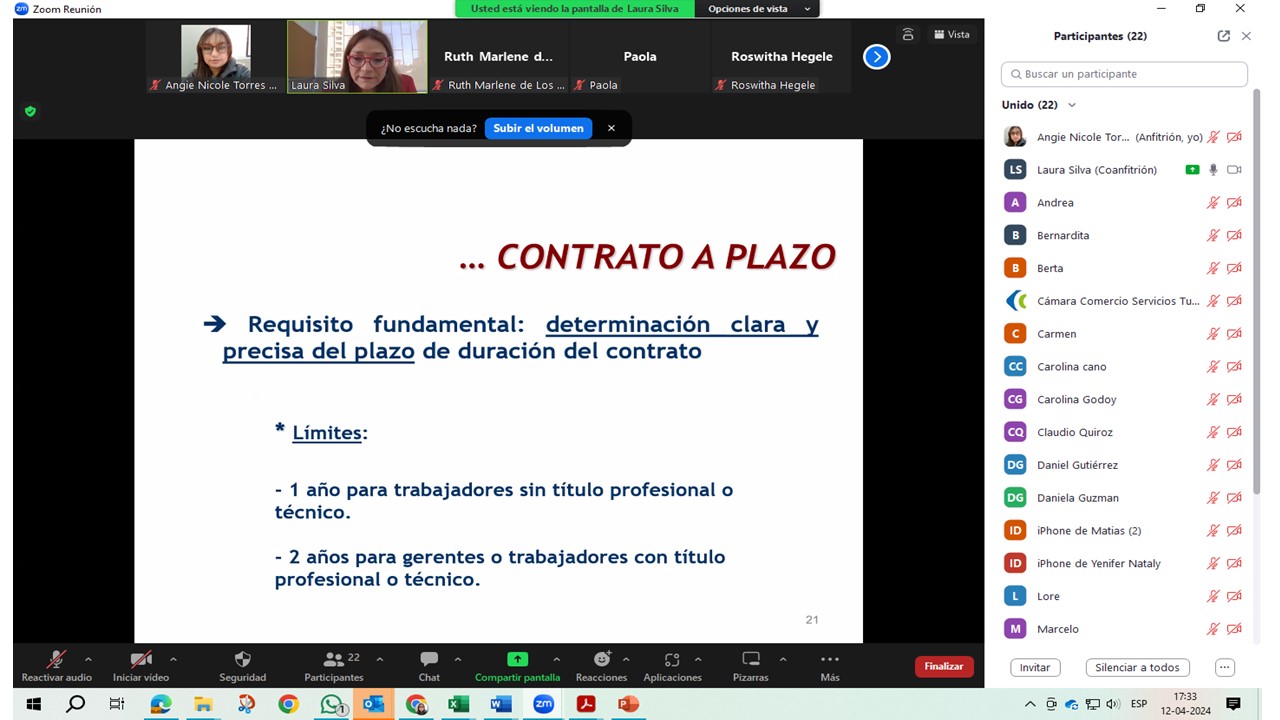Viewport: 1280px width, 720px height.
Task: Toggle Laura Silva's microphone icon in list
Action: [x=1213, y=170]
